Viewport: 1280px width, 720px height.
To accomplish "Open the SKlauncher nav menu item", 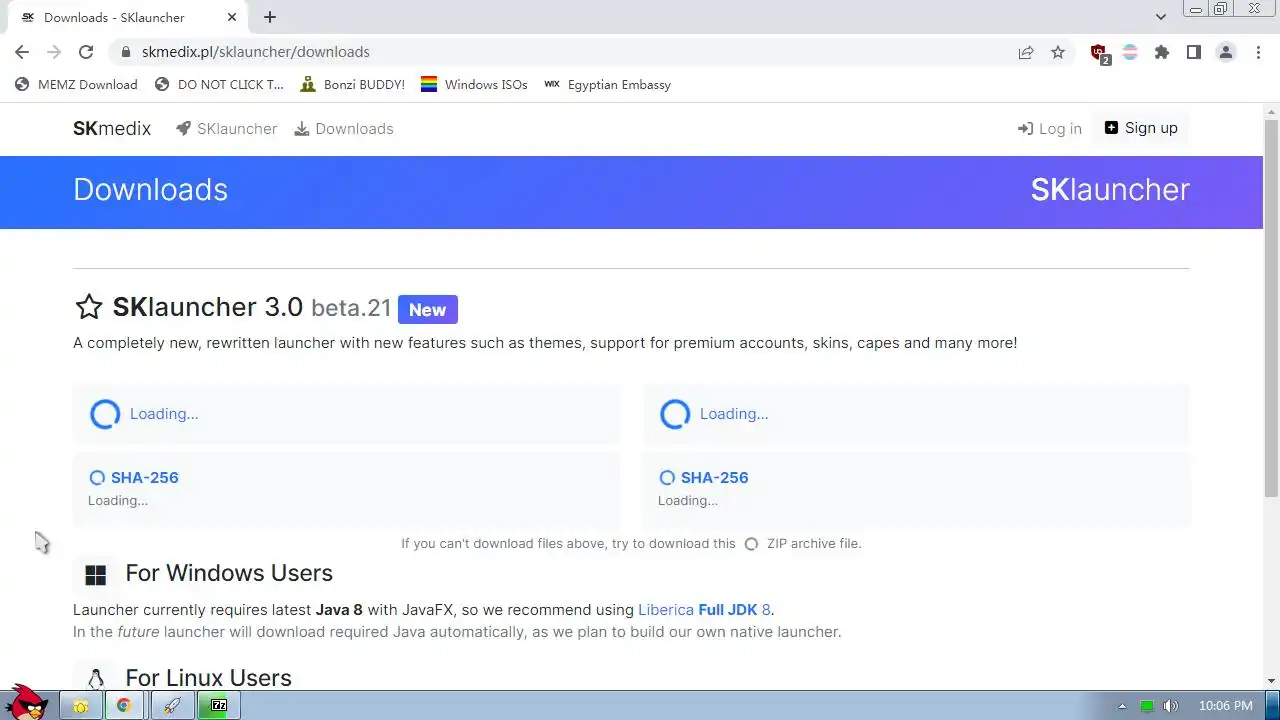I will (x=226, y=129).
